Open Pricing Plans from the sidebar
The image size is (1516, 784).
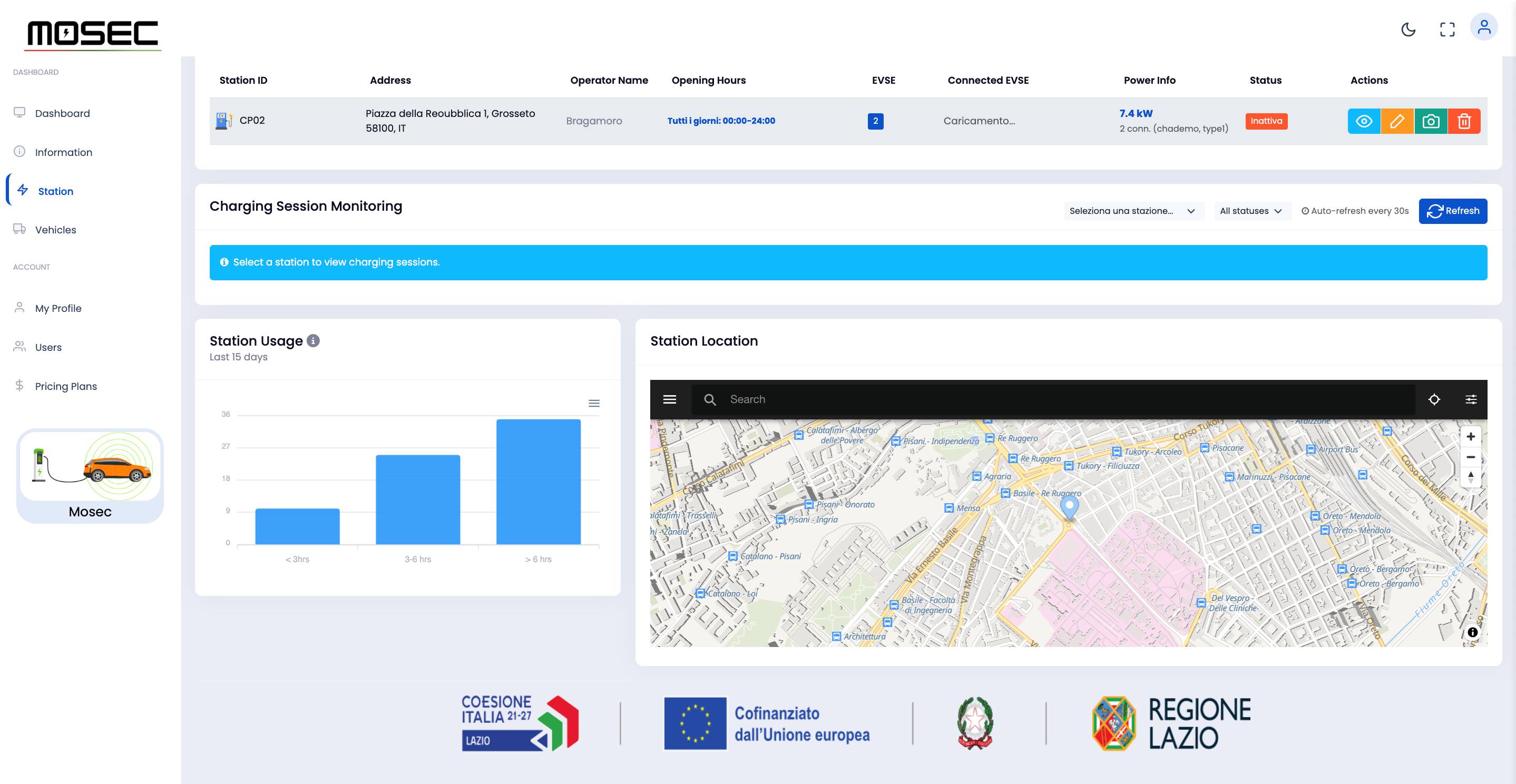66,387
